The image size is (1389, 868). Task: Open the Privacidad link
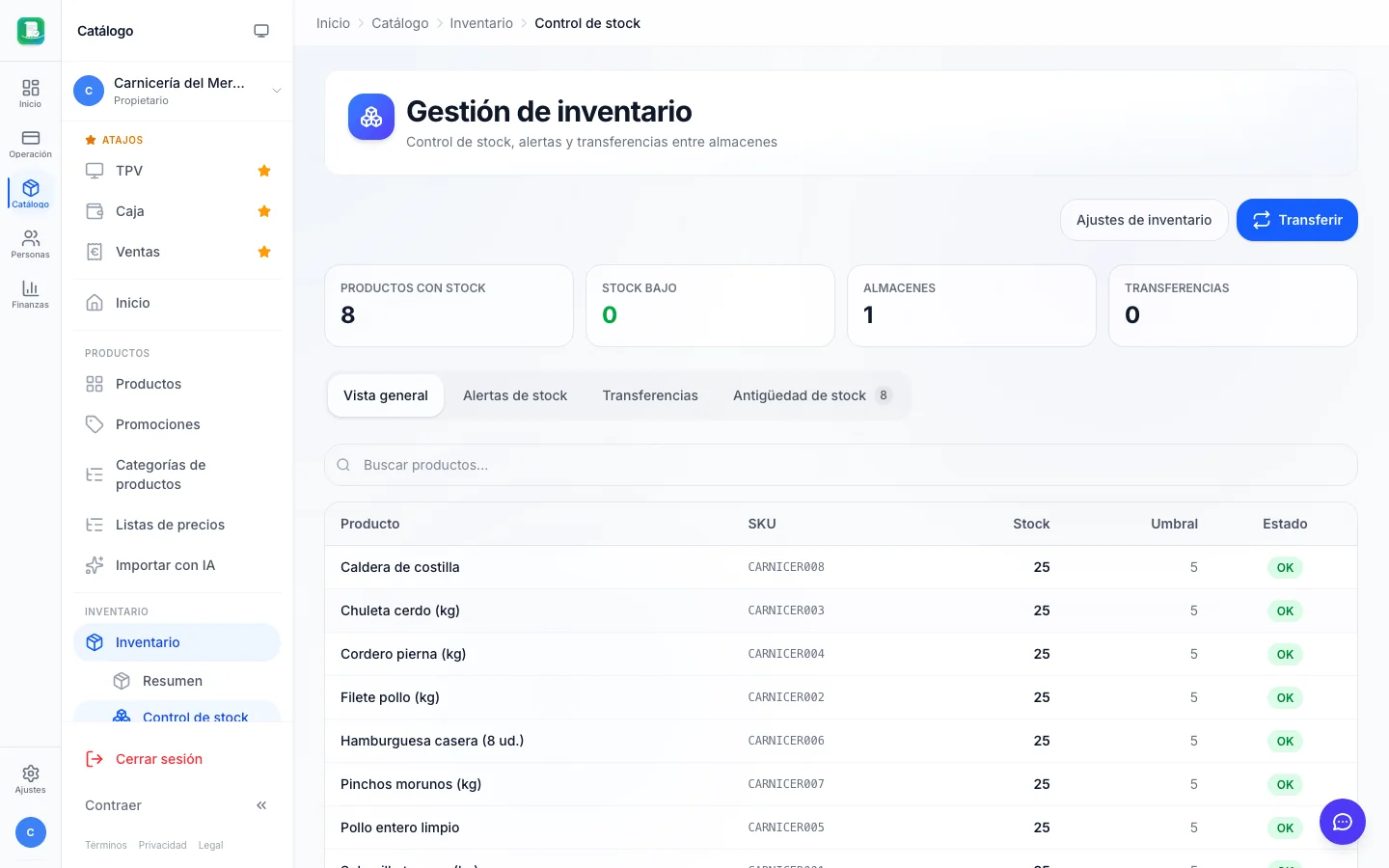pyautogui.click(x=162, y=845)
